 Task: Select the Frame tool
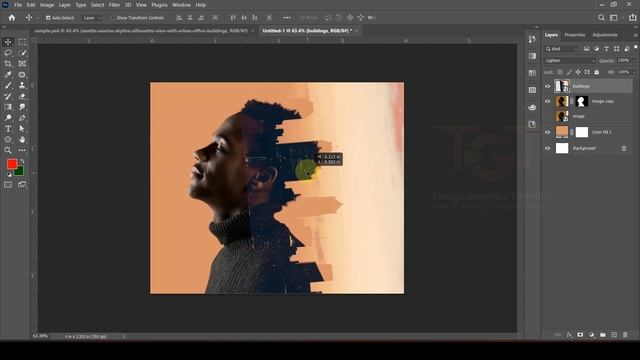(x=22, y=64)
